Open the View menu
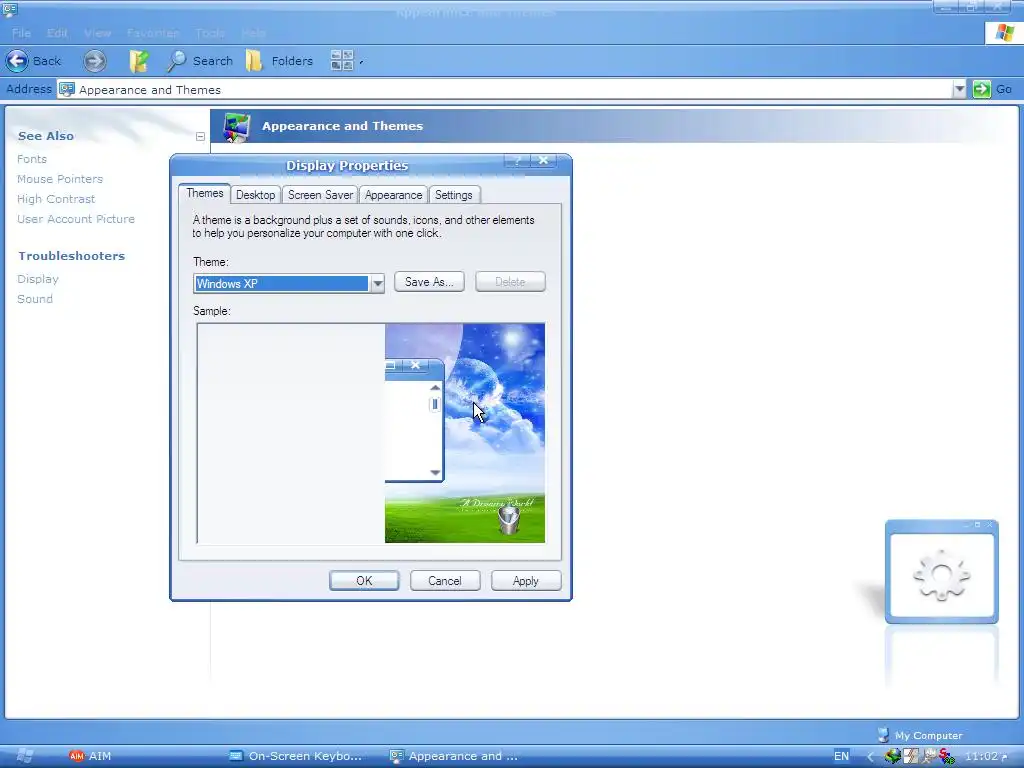Viewport: 1024px width, 768px height. [x=97, y=33]
